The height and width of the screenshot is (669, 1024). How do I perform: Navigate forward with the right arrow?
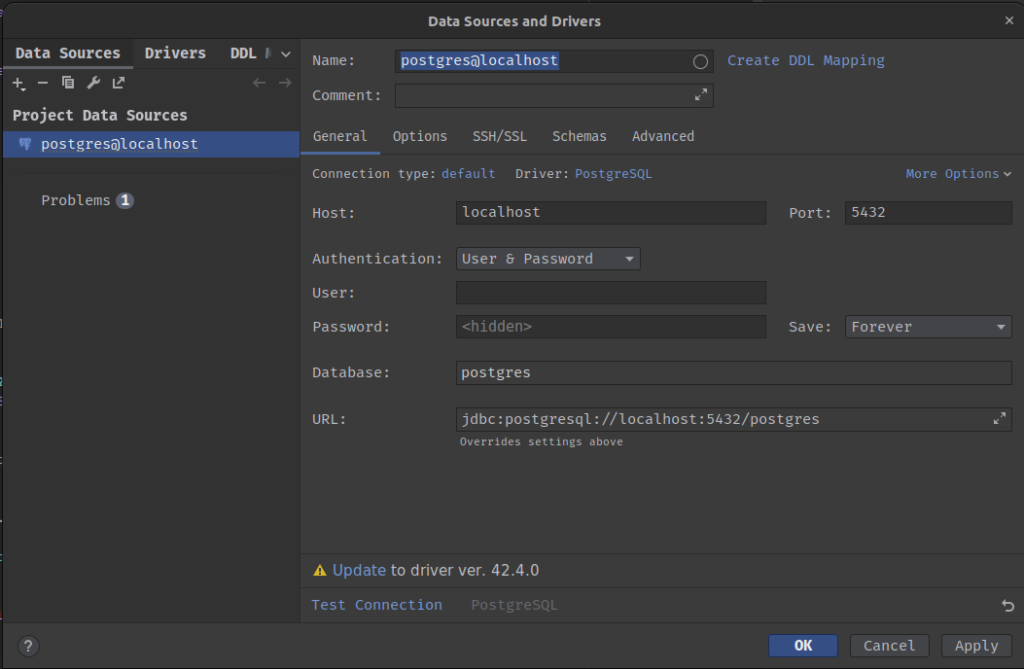(285, 83)
